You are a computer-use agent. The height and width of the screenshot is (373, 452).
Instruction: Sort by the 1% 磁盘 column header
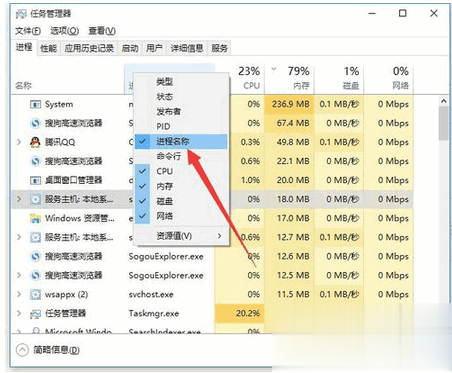338,79
